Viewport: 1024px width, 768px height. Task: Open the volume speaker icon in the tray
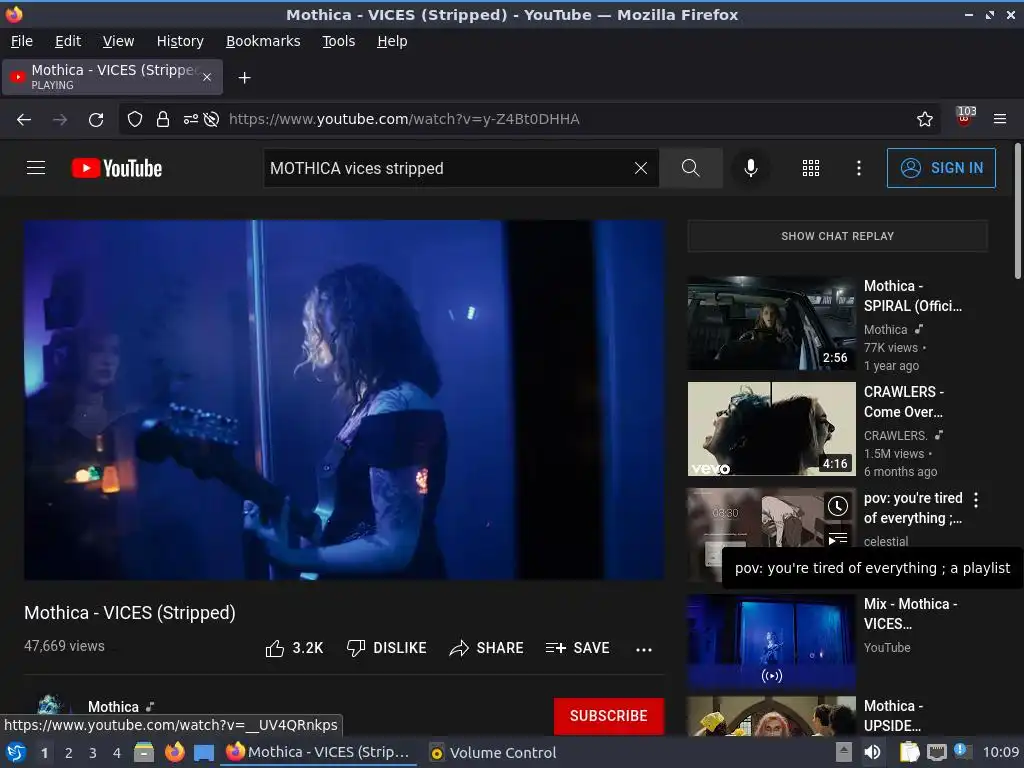pyautogui.click(x=872, y=752)
